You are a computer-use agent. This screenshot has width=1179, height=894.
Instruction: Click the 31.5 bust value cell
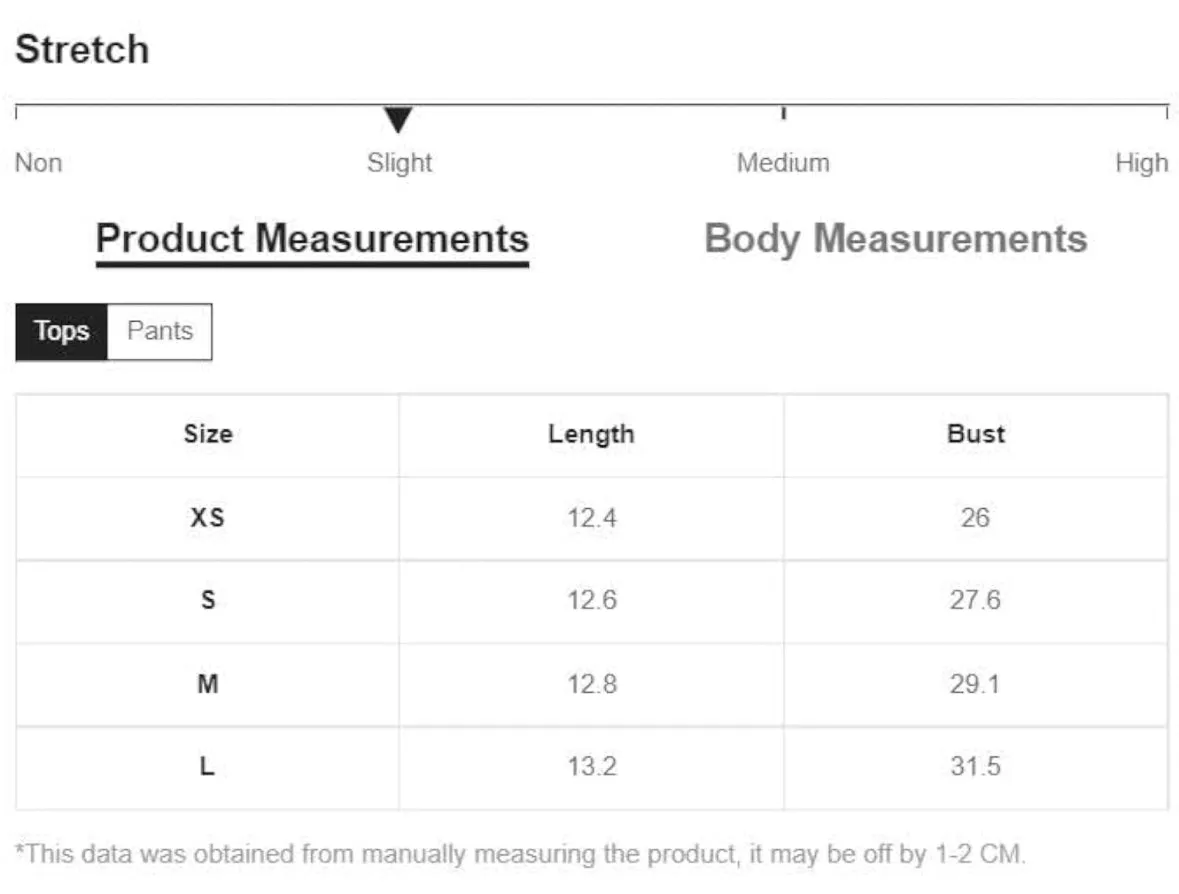click(x=975, y=766)
